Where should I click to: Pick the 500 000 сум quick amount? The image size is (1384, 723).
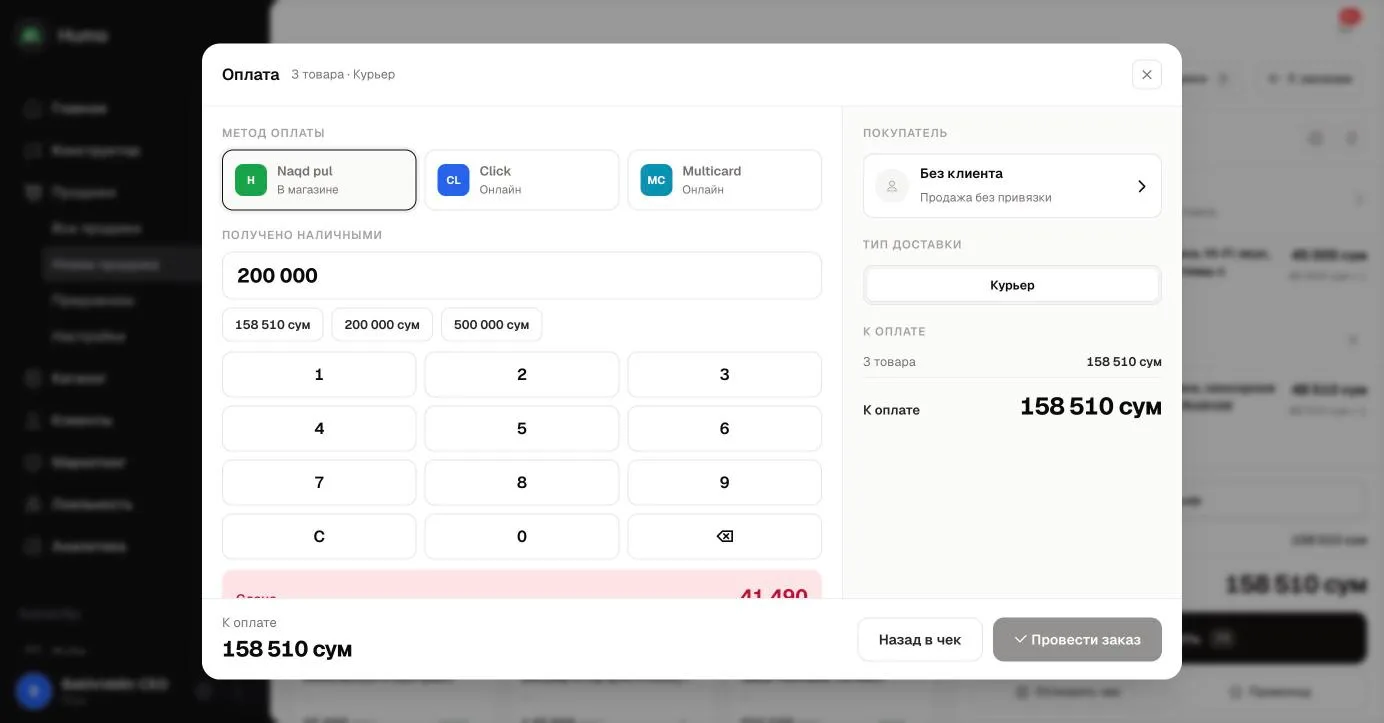pyautogui.click(x=491, y=325)
